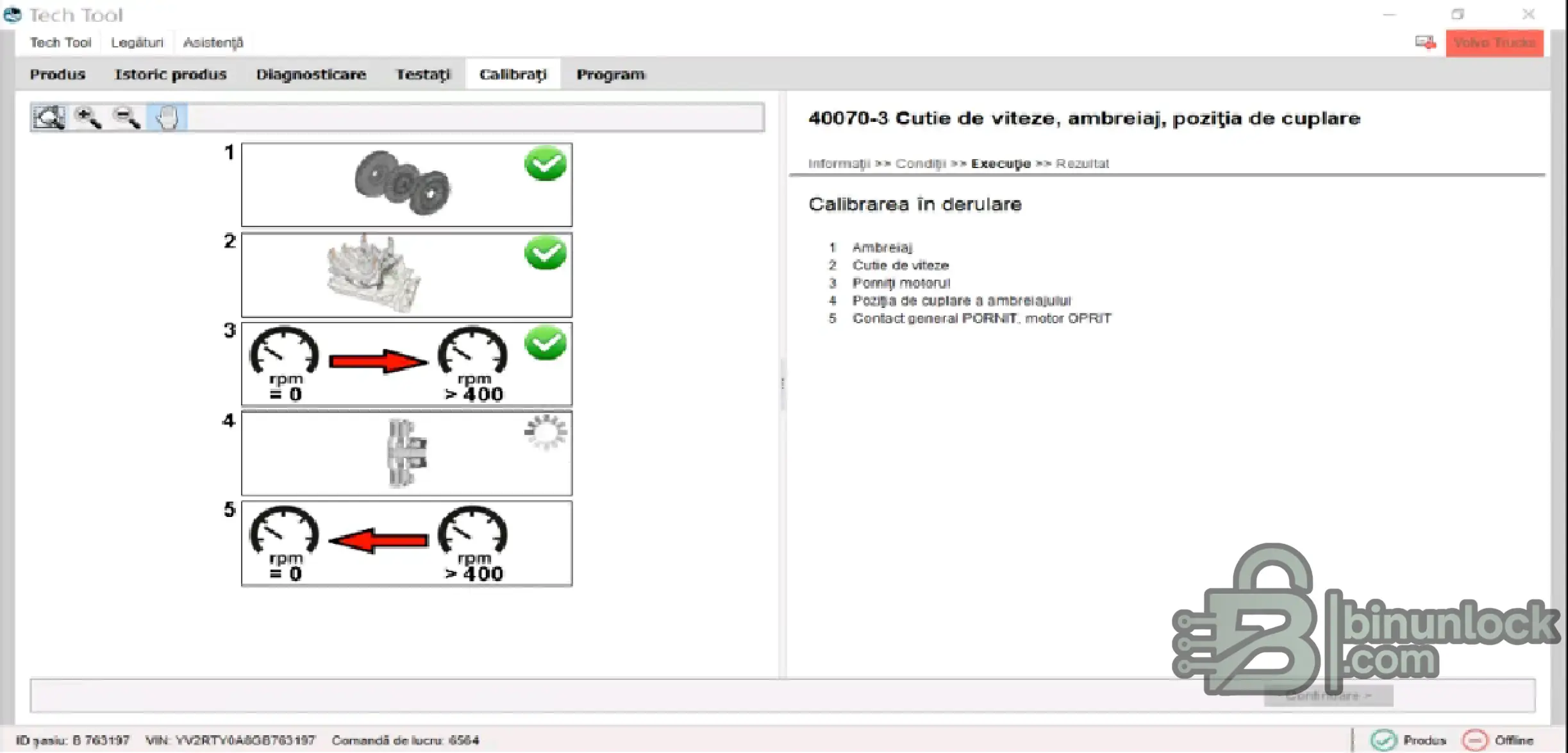
Task: Click the zoom in magnifier icon
Action: (x=88, y=118)
